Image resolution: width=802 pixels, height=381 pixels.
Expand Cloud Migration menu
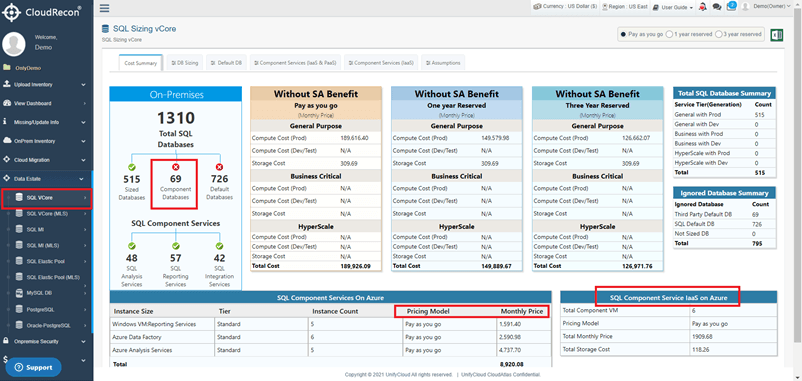coord(46,160)
